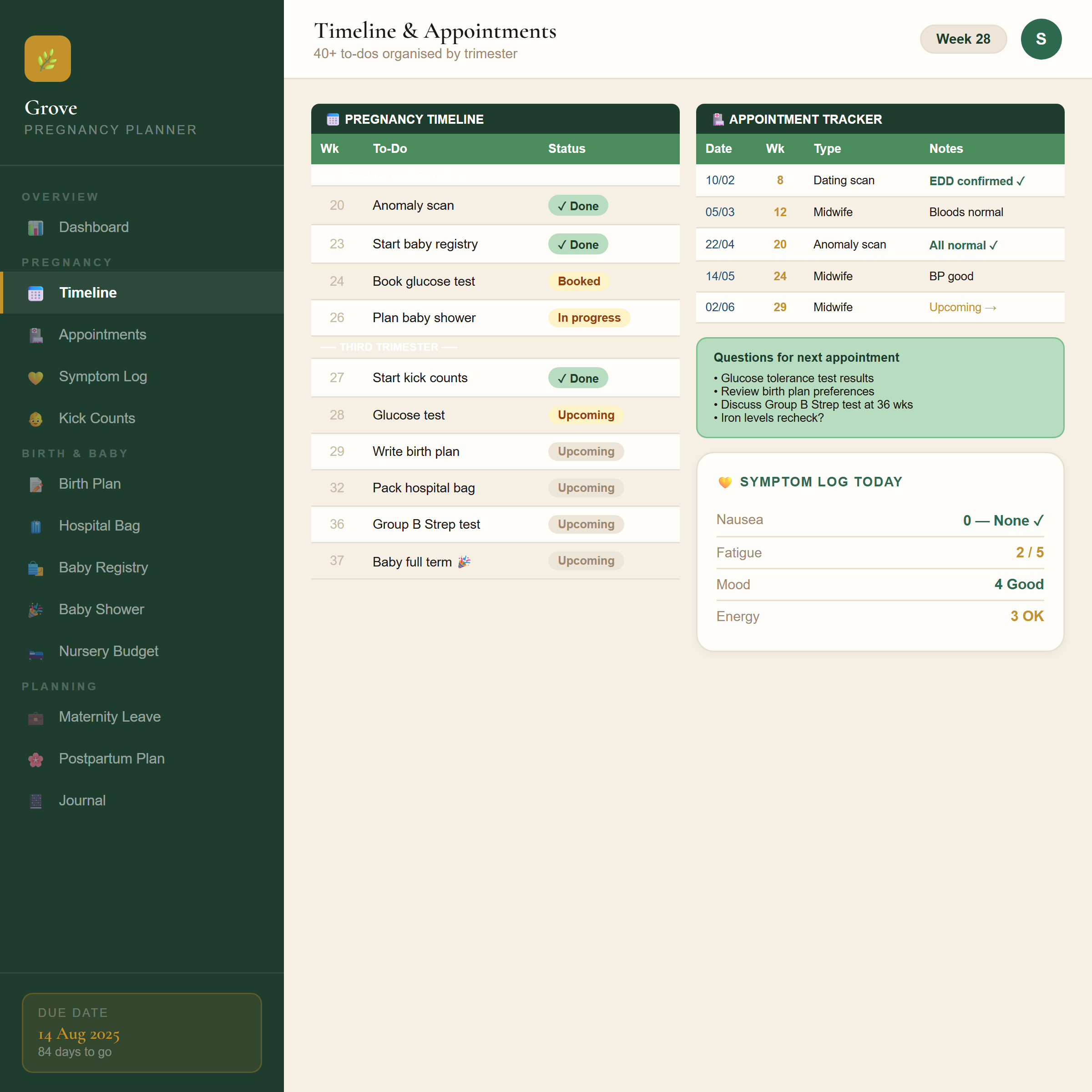Image resolution: width=1092 pixels, height=1092 pixels.
Task: Open Baby Shower planner
Action: [x=142, y=609]
